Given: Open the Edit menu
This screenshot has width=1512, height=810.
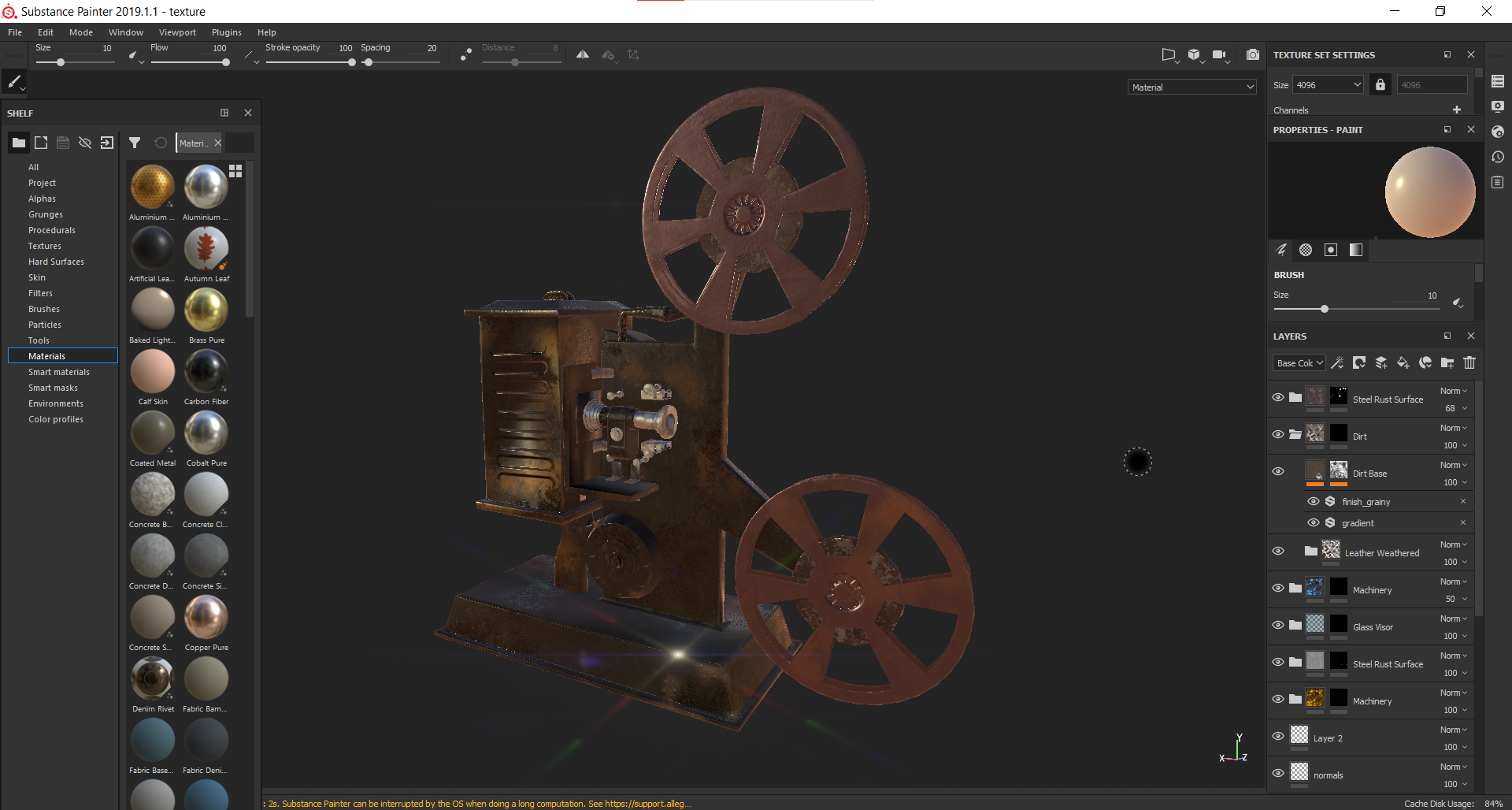Looking at the screenshot, I should [46, 32].
